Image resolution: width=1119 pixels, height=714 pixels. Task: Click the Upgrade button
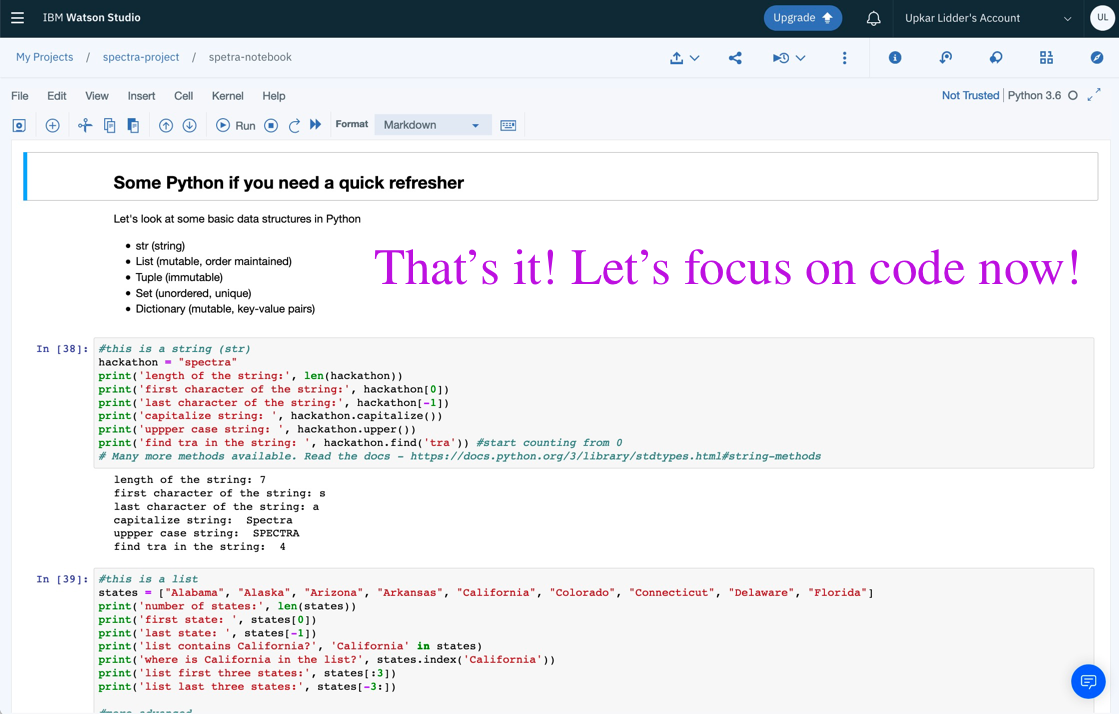pyautogui.click(x=803, y=18)
